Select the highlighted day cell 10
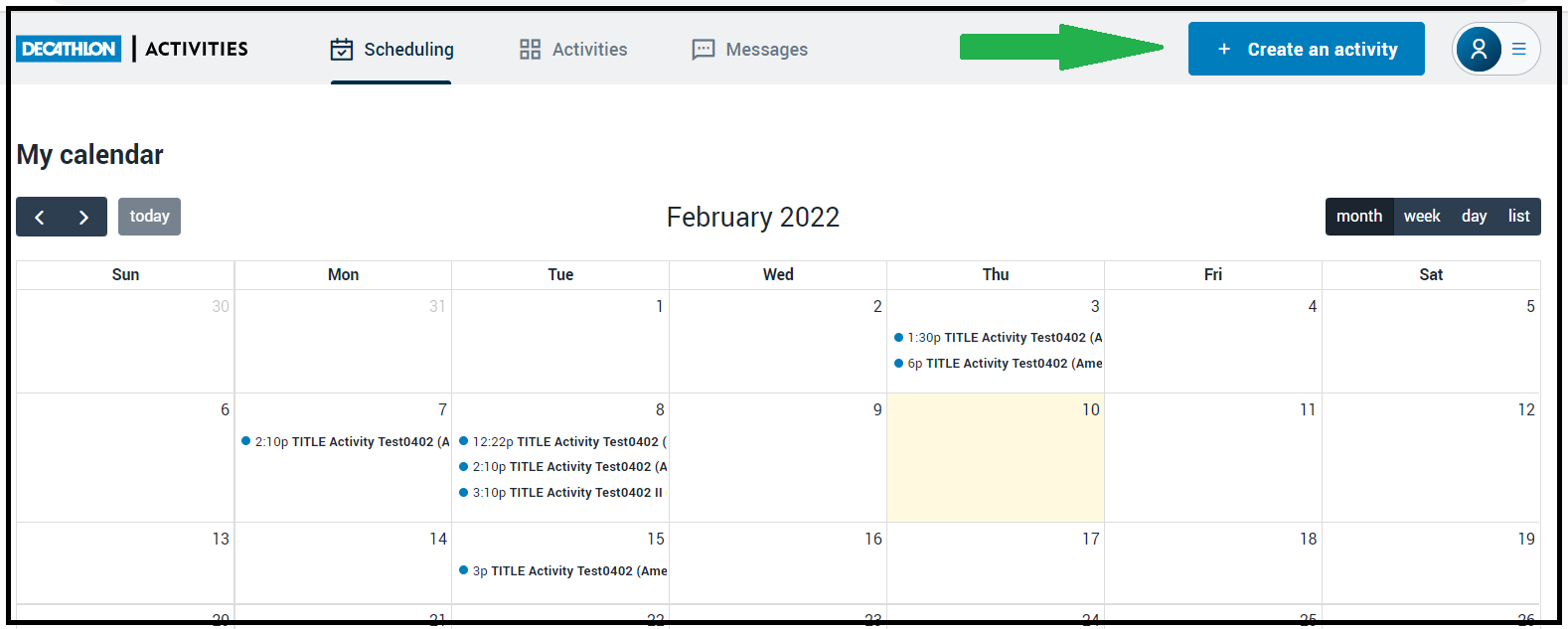The height and width of the screenshot is (629, 1568). [995, 467]
